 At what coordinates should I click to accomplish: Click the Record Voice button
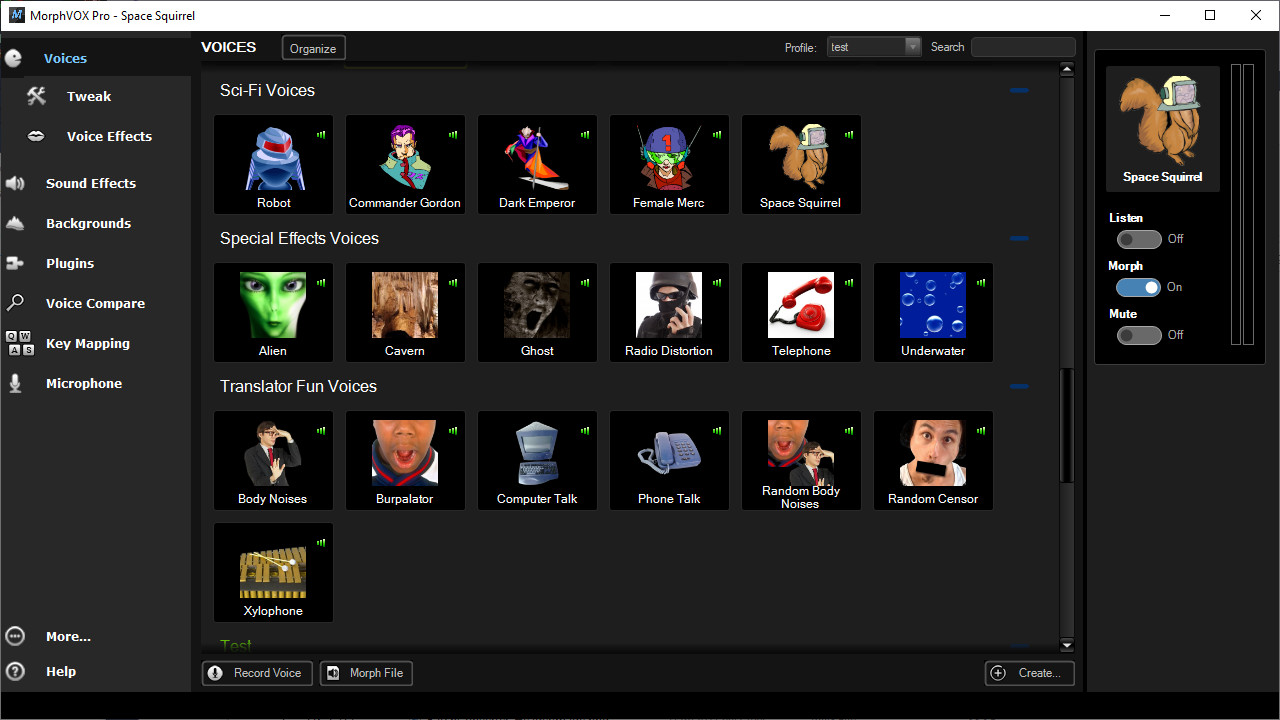pyautogui.click(x=257, y=673)
